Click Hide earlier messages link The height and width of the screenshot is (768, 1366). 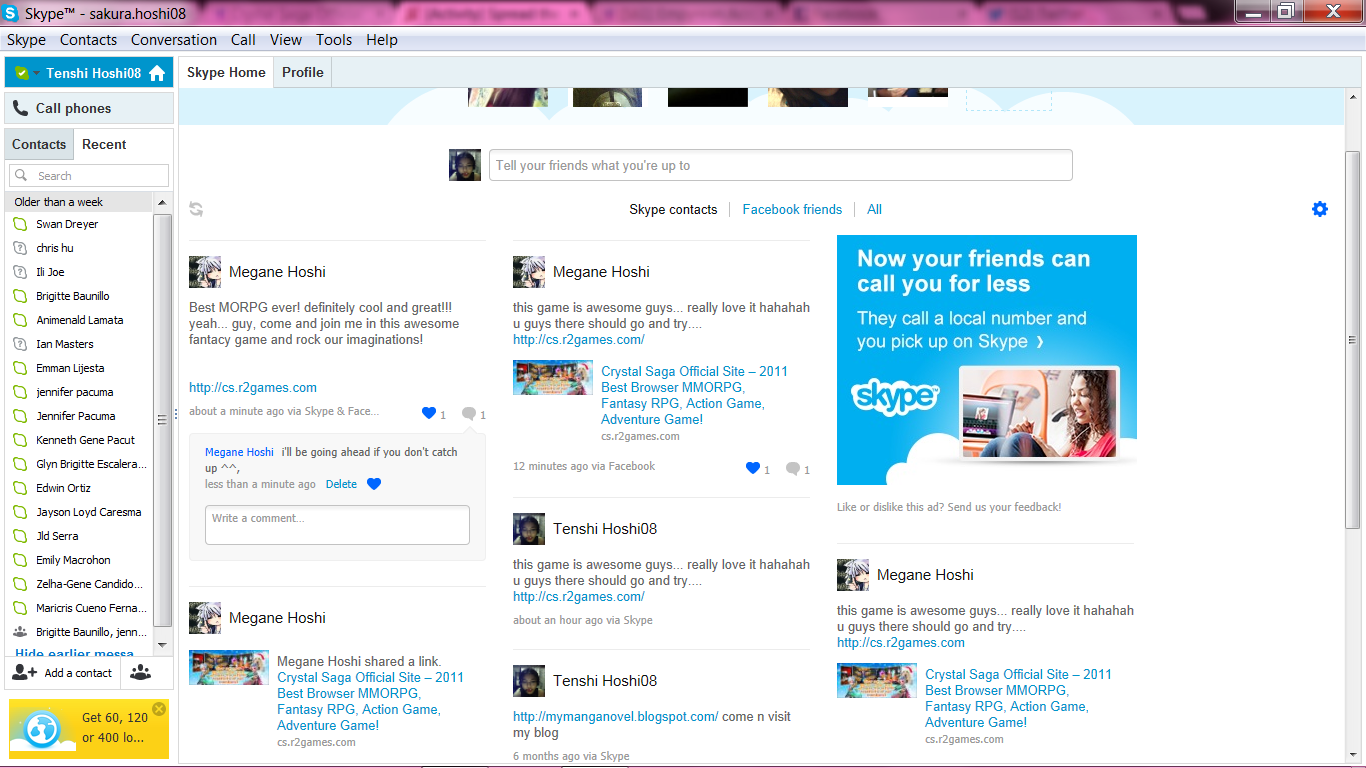coord(75,654)
